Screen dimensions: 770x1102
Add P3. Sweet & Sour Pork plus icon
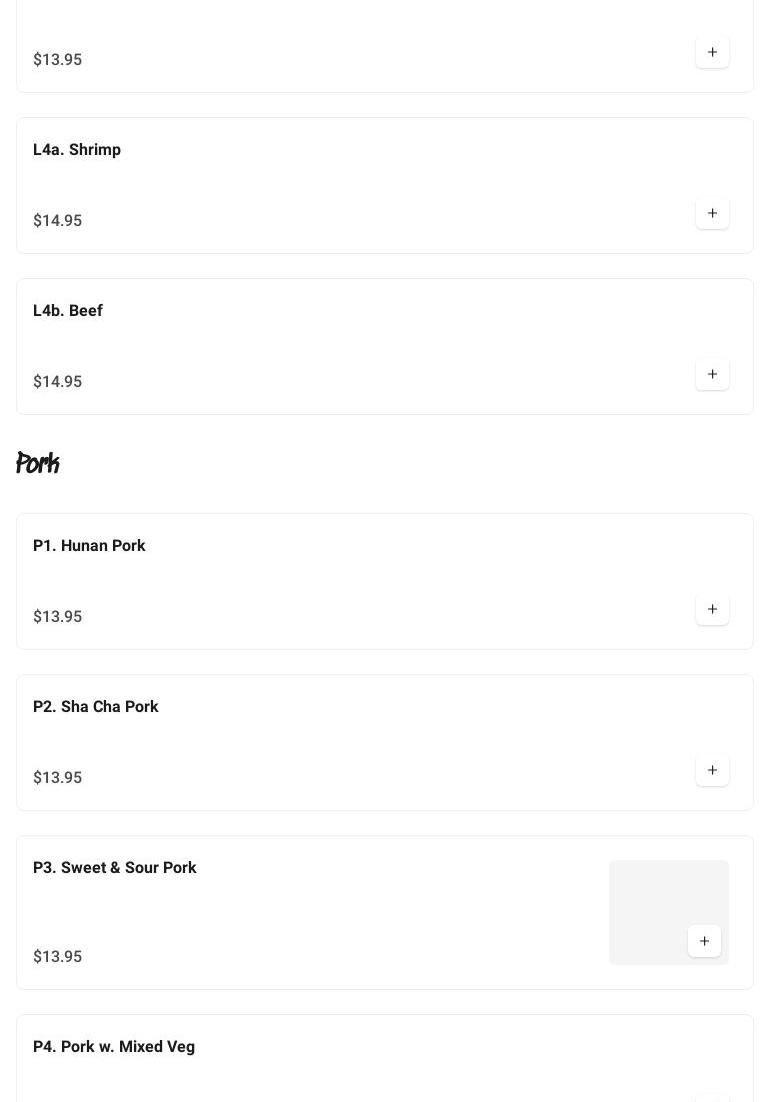(x=704, y=941)
